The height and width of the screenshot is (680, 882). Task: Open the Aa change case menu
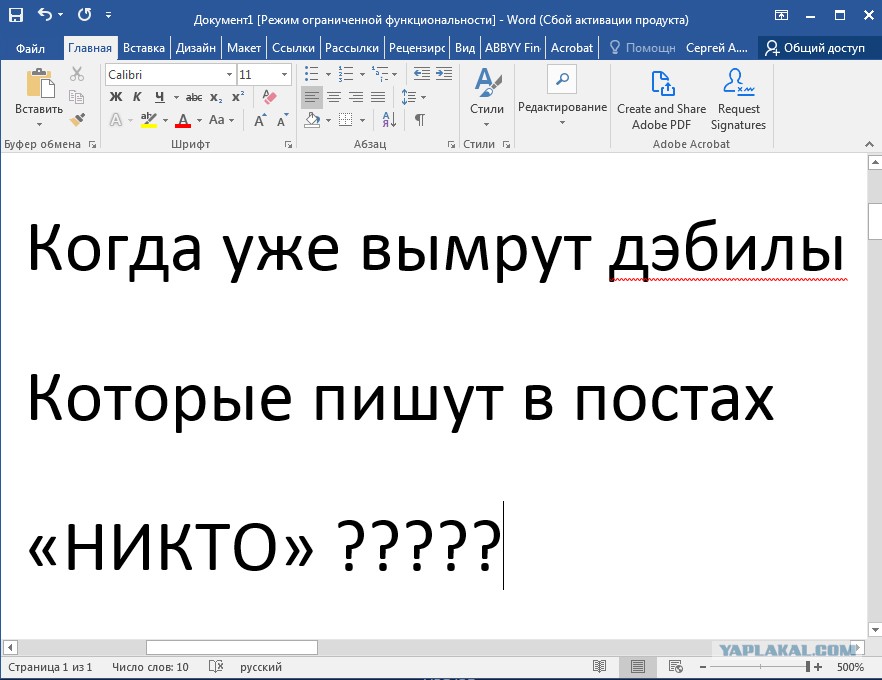click(221, 120)
